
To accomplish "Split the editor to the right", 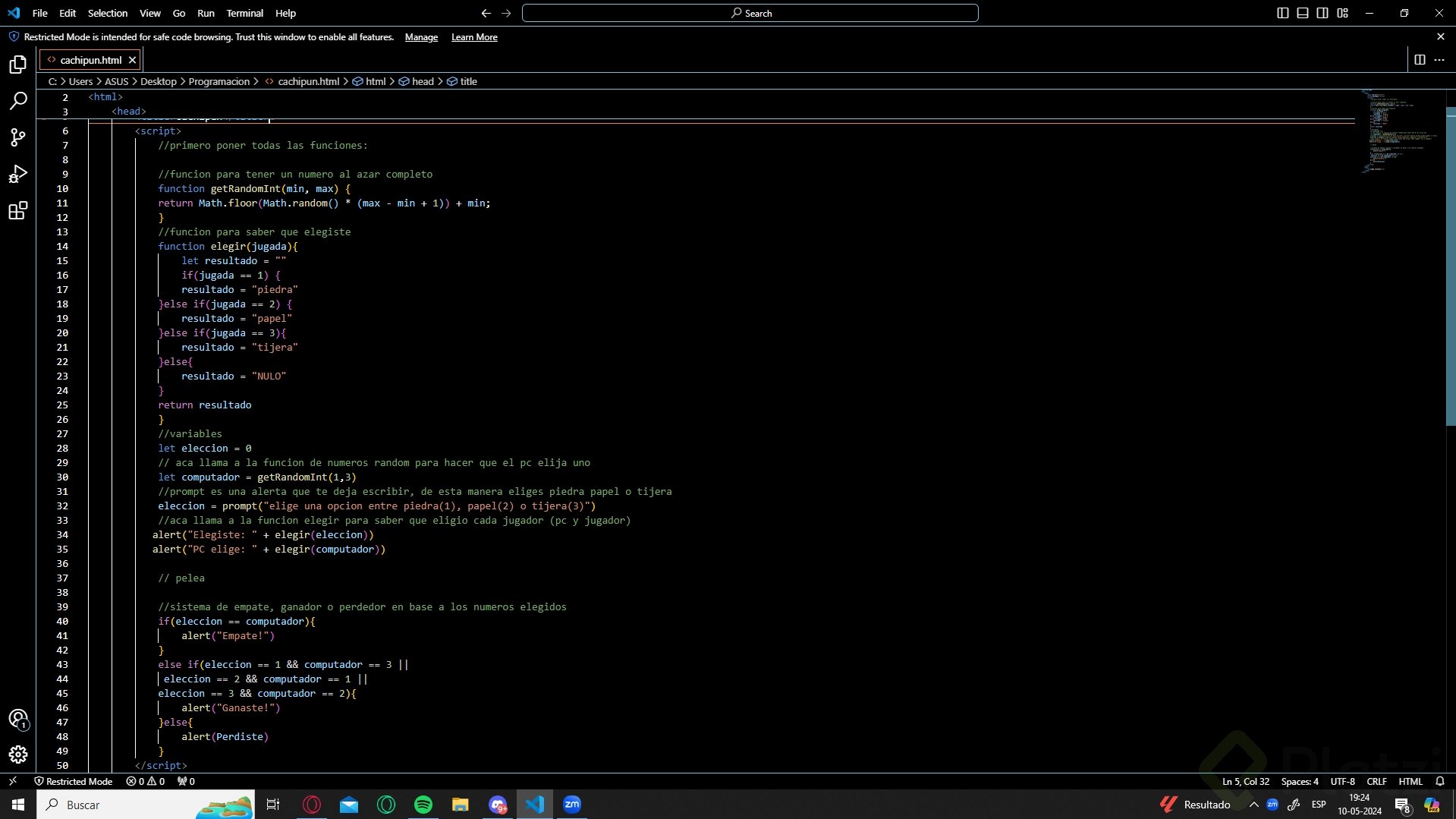I will click(x=1420, y=60).
